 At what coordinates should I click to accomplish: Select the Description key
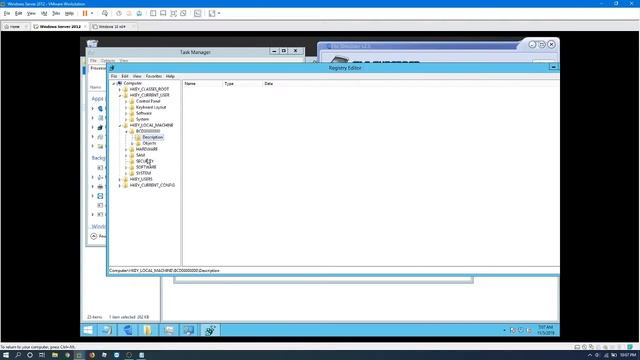click(153, 137)
